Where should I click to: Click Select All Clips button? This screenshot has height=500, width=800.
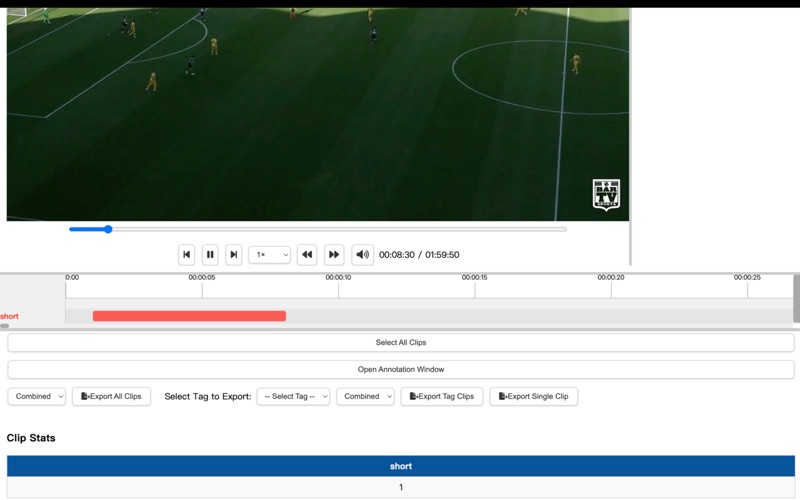401,342
